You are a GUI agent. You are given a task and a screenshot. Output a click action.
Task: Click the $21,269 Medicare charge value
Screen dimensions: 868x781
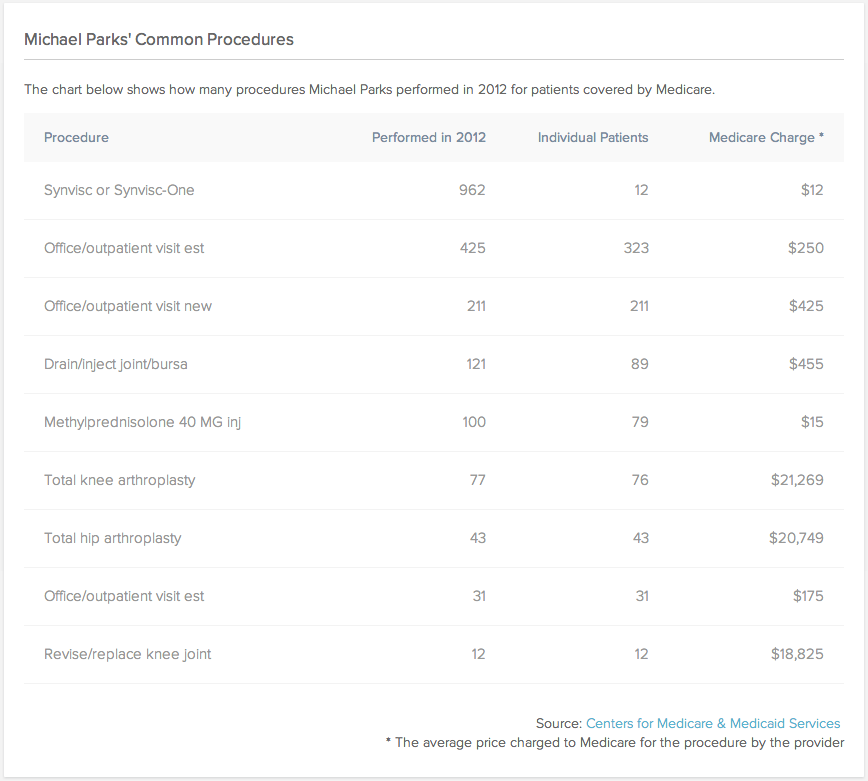(x=797, y=480)
